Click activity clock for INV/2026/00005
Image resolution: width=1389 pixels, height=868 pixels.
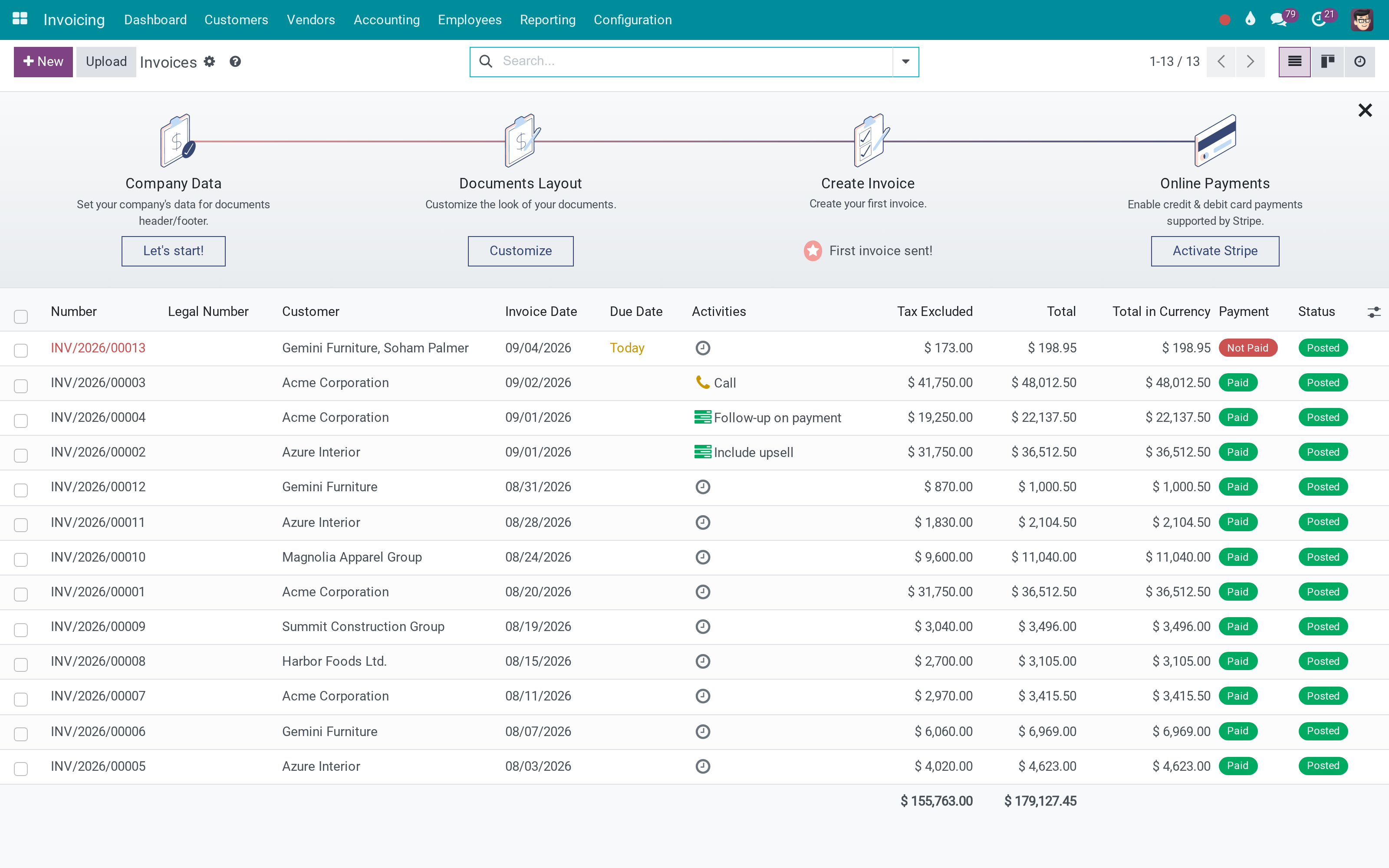pos(703,766)
